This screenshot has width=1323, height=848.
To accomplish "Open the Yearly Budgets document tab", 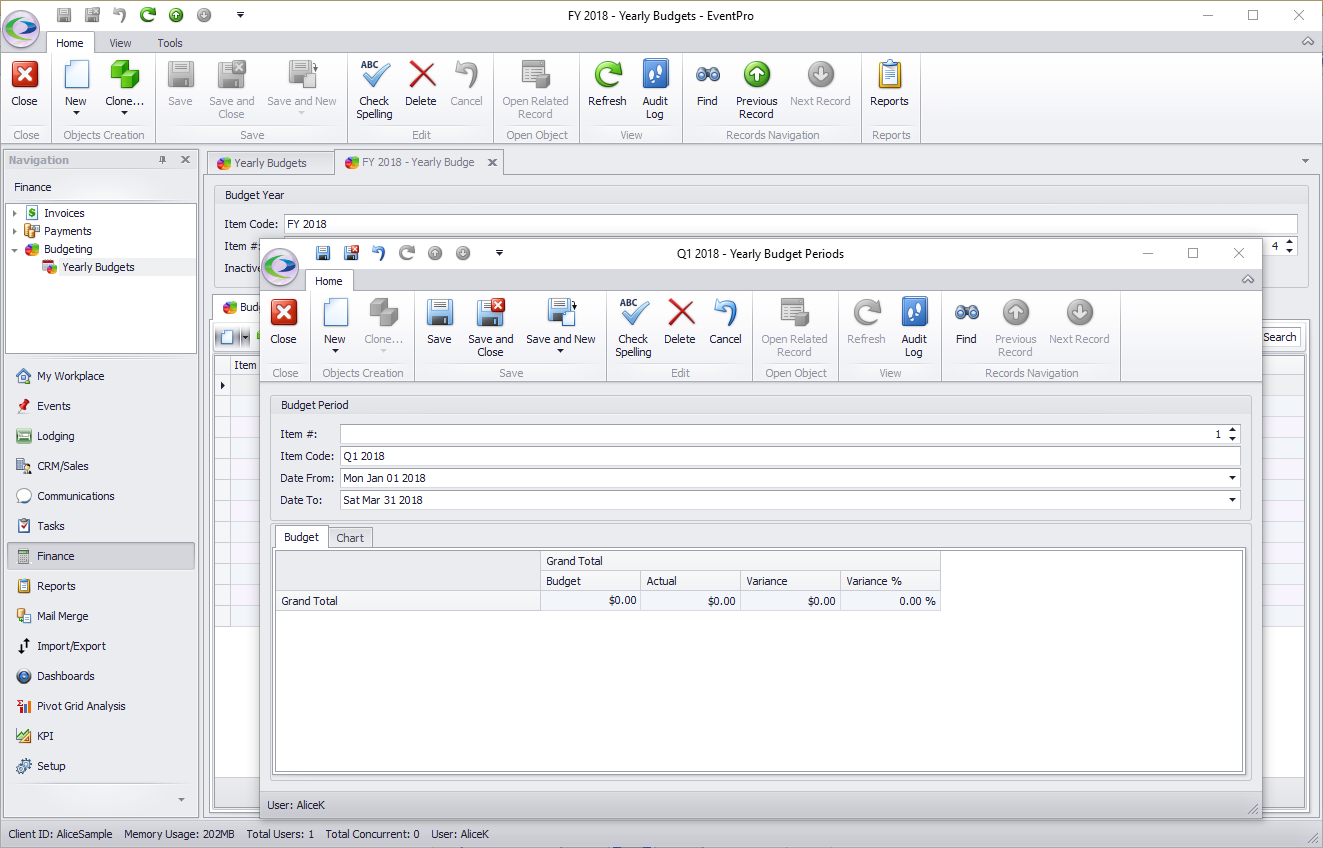I will click(x=271, y=163).
